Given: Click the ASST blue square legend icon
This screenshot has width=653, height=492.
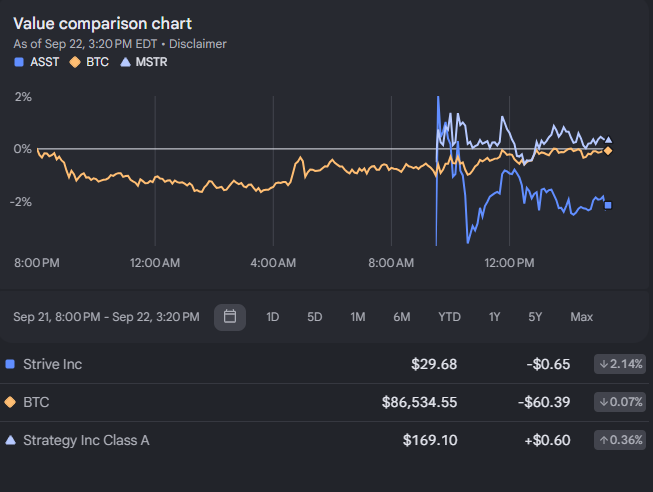Looking at the screenshot, I should 19,62.
